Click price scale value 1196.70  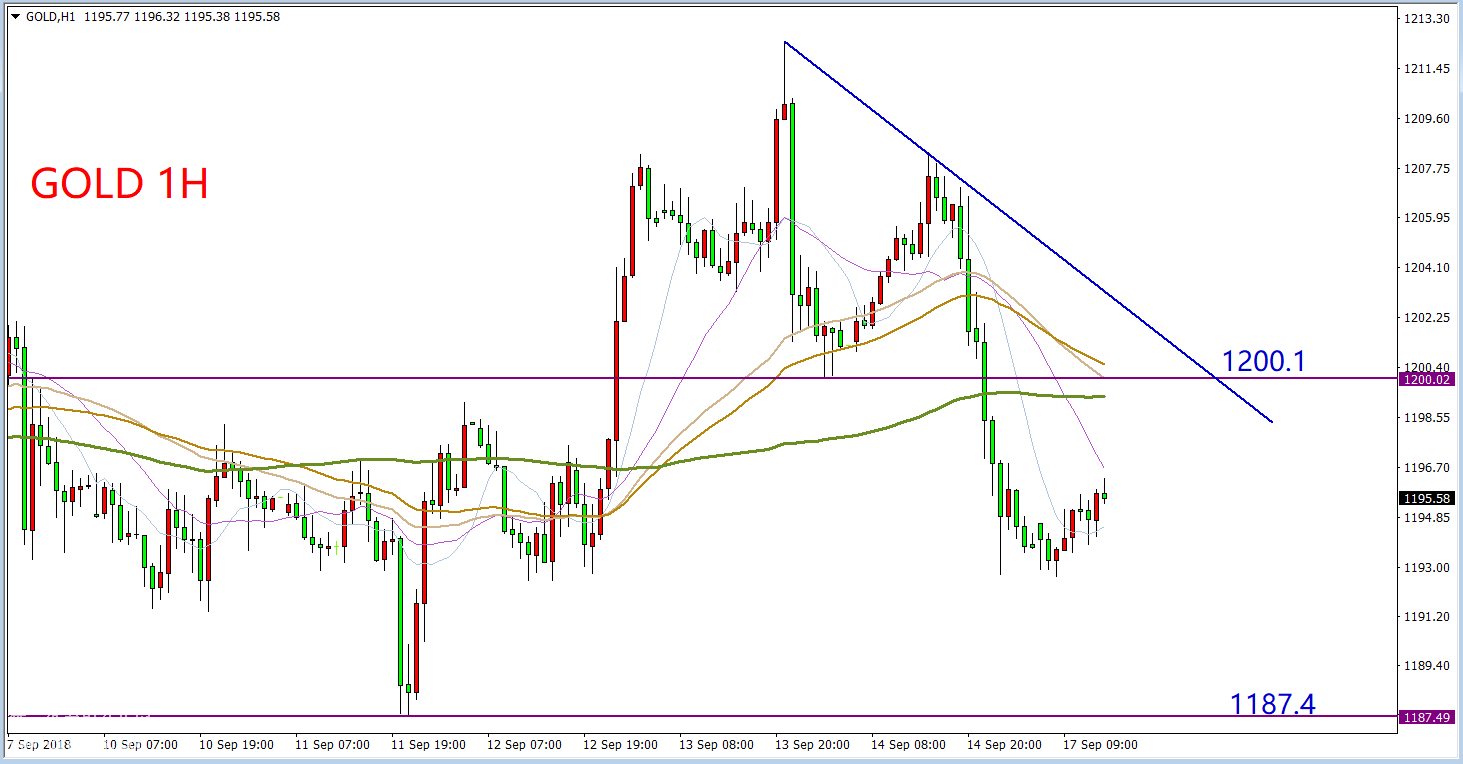pyautogui.click(x=1427, y=467)
